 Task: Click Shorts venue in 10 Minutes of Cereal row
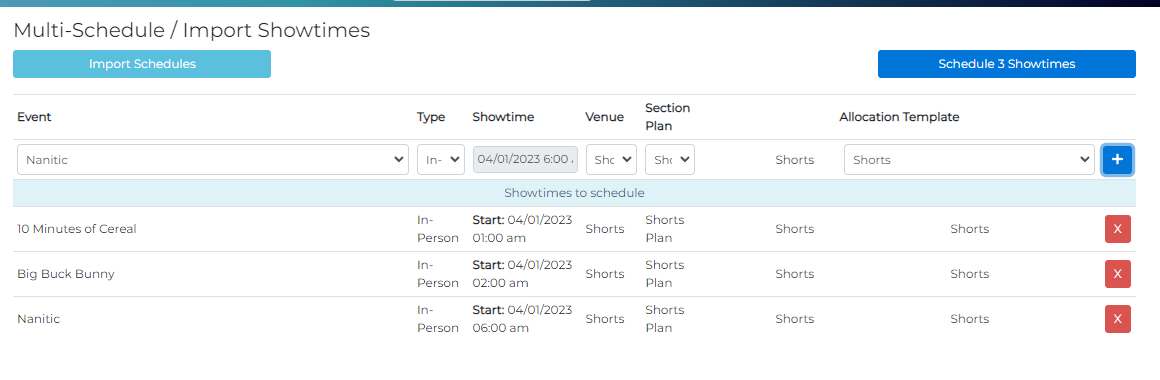click(x=605, y=229)
